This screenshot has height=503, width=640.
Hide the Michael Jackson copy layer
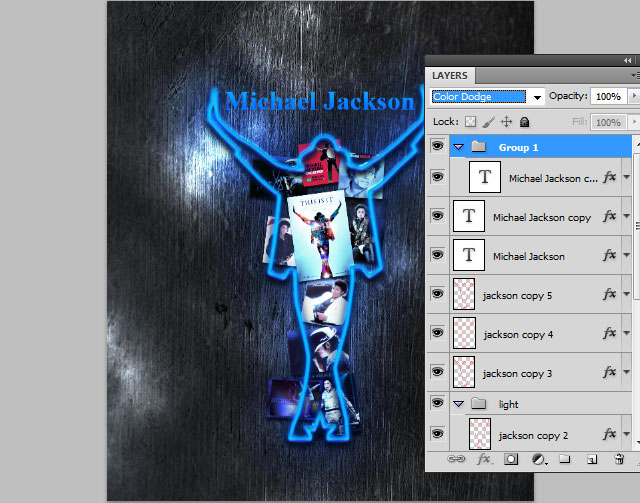(438, 216)
